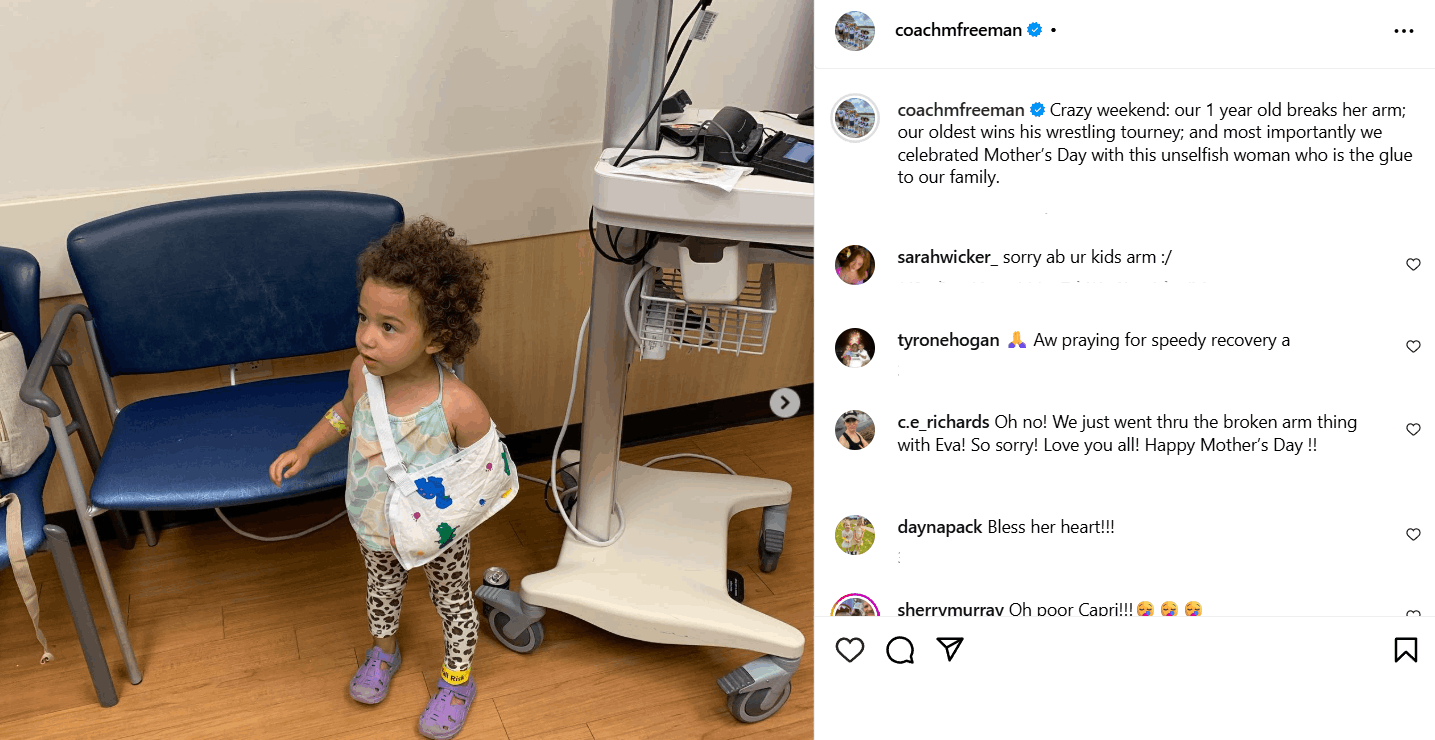Go to next photo with arrow
This screenshot has width=1435, height=740.
coord(785,402)
